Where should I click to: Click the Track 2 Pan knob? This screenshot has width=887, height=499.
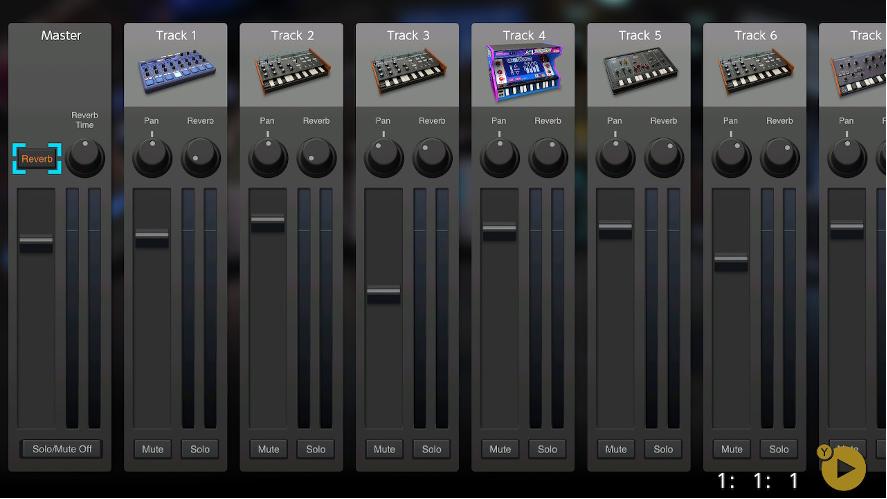[x=268, y=157]
